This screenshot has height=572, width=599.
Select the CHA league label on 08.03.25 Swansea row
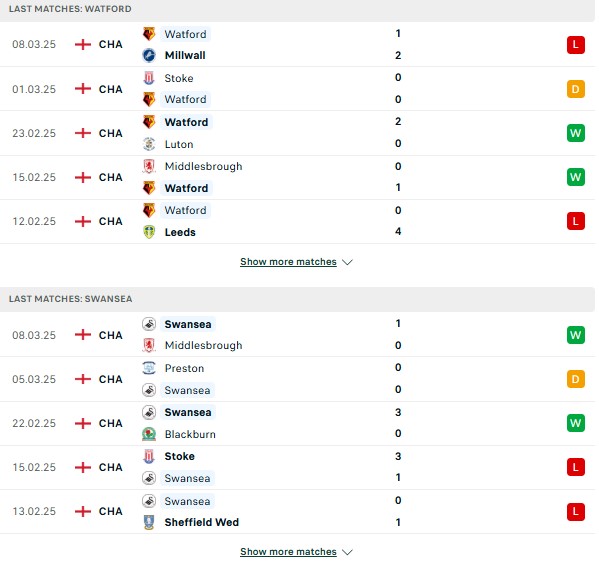110,335
